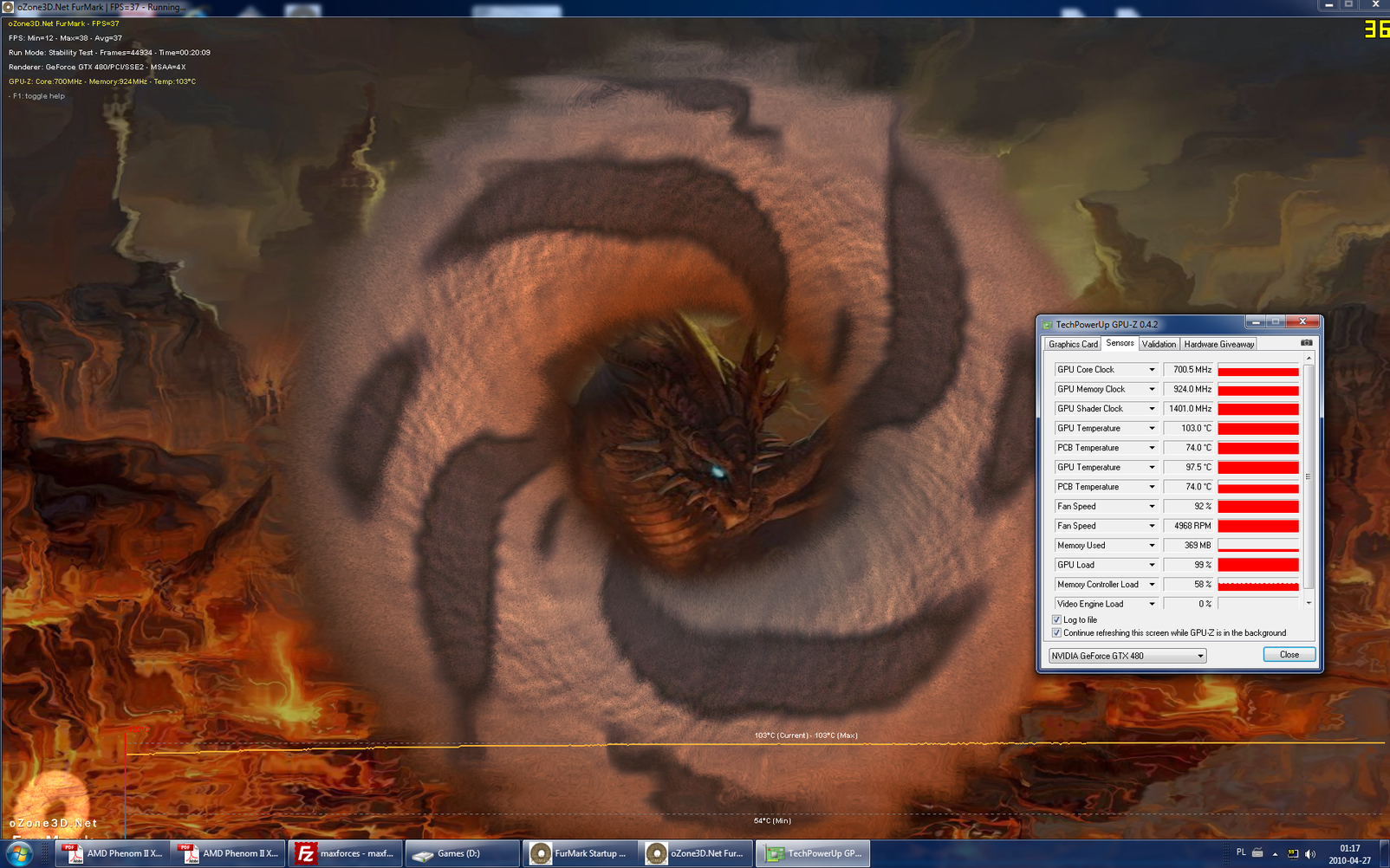Open the Hardware Giveaway tab
This screenshot has height=868, width=1390.
pyautogui.click(x=1218, y=344)
